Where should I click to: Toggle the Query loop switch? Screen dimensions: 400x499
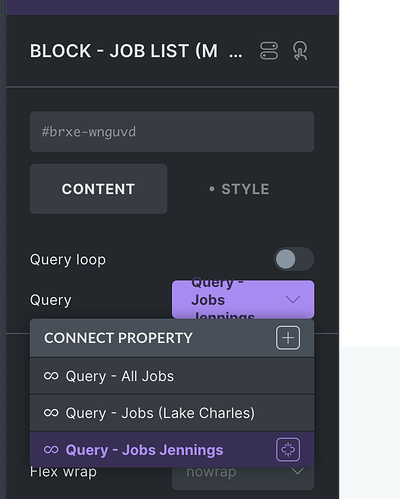click(x=294, y=259)
